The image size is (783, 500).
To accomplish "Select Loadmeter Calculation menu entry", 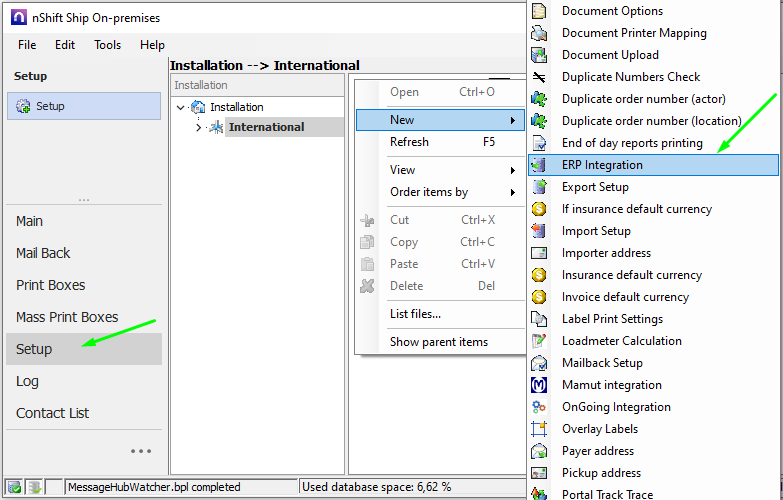I will pos(653,341).
